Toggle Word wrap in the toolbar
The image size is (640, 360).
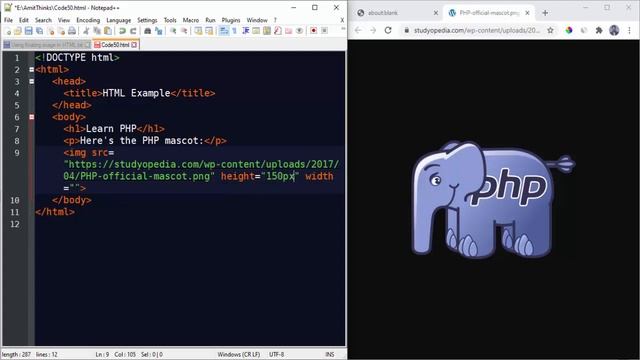[x=224, y=31]
